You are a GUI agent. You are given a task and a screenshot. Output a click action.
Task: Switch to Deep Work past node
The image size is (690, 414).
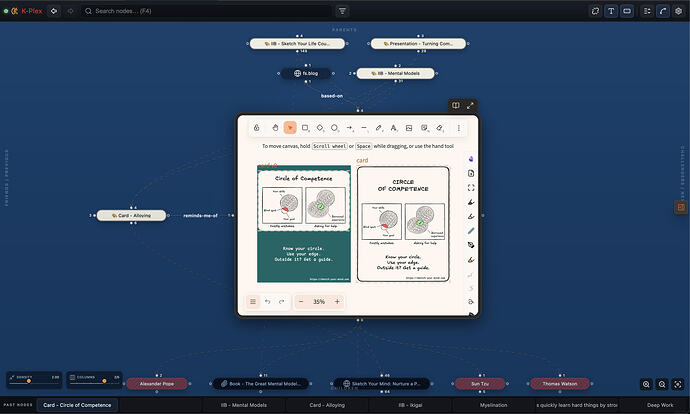click(x=660, y=405)
